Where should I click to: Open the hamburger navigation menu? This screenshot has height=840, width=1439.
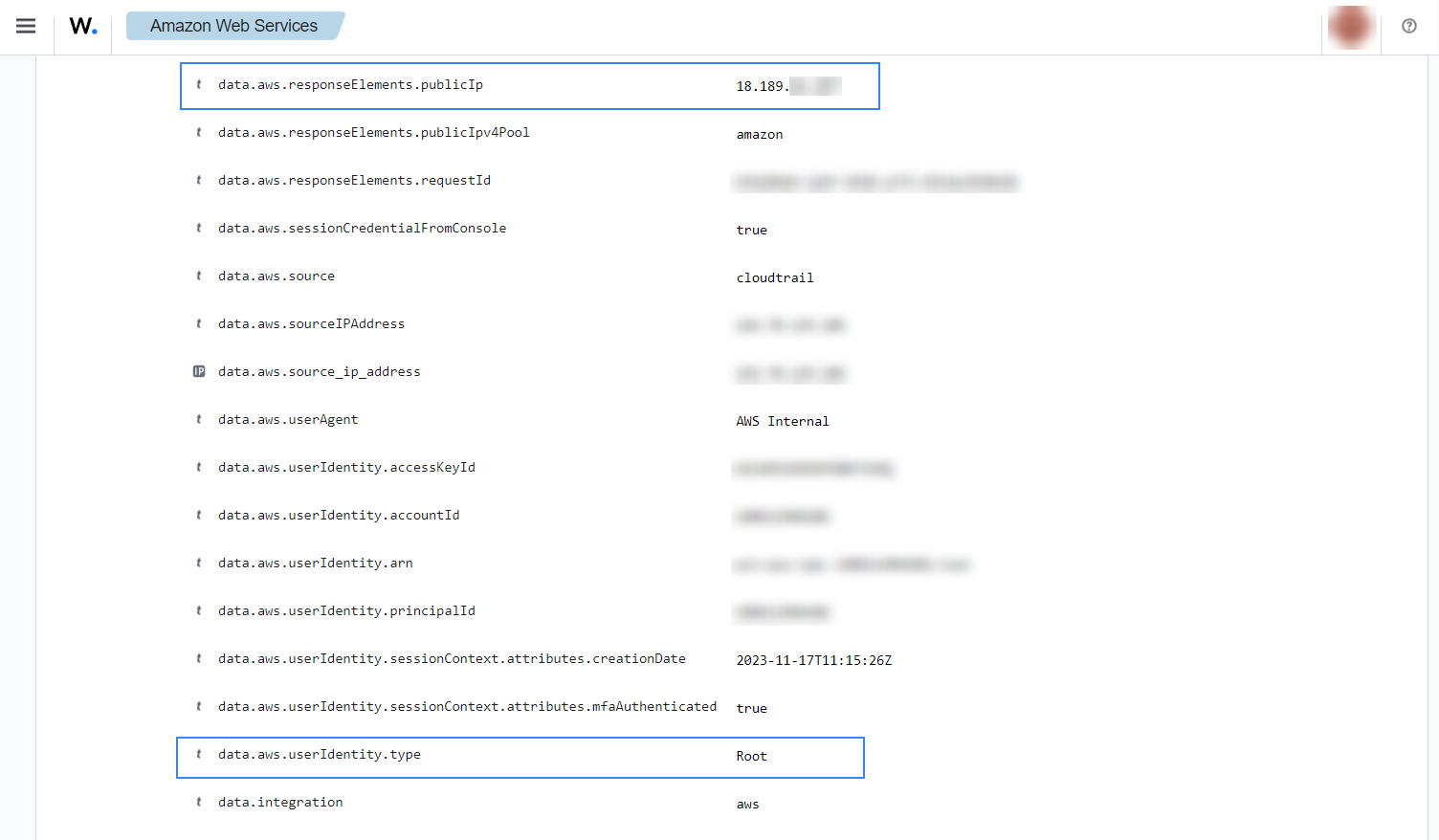click(x=26, y=26)
